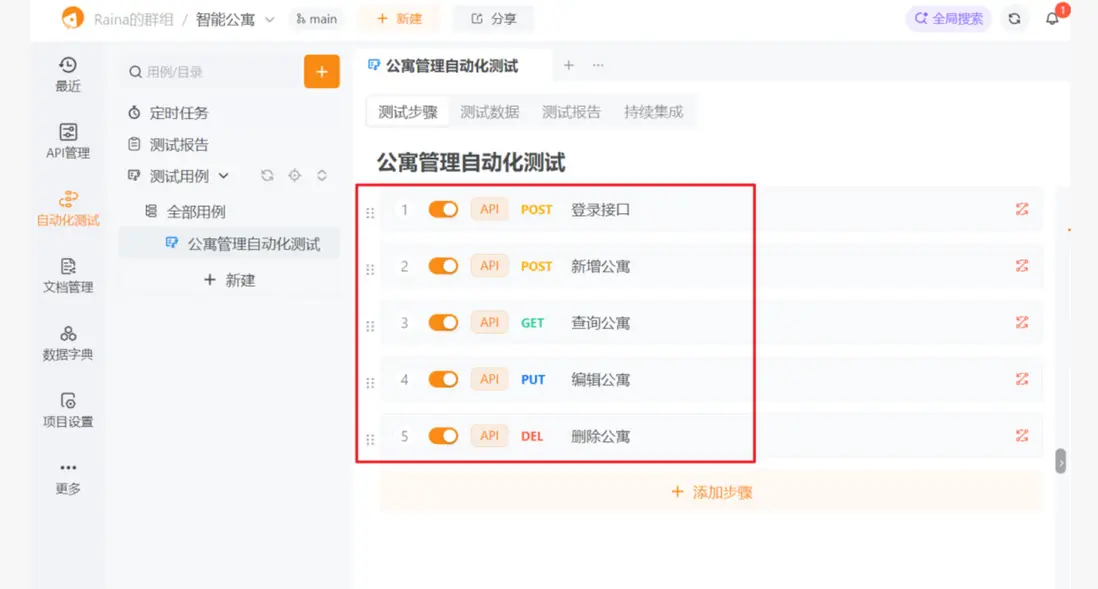The image size is (1098, 589).
Task: Open 测试报告 in the left panel
Action: [x=179, y=145]
